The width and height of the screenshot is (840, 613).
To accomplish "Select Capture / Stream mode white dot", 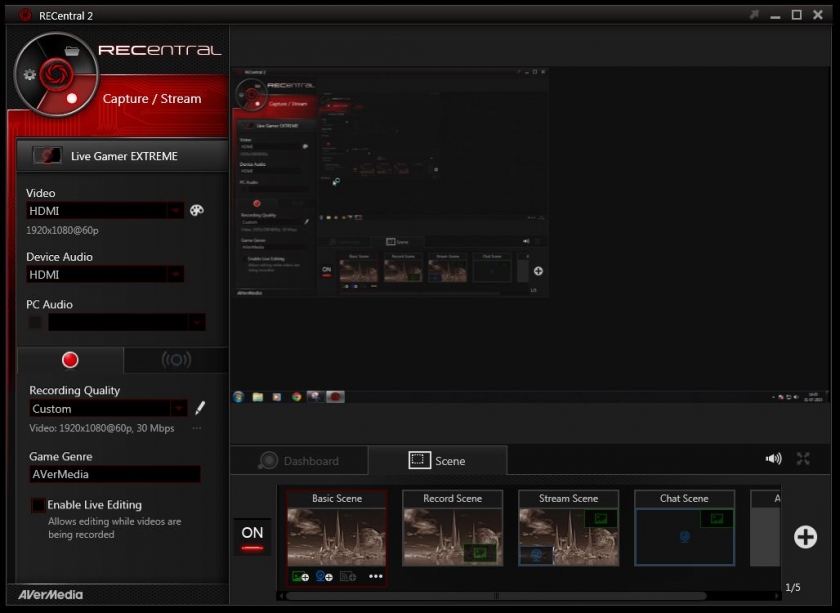I will 72,98.
